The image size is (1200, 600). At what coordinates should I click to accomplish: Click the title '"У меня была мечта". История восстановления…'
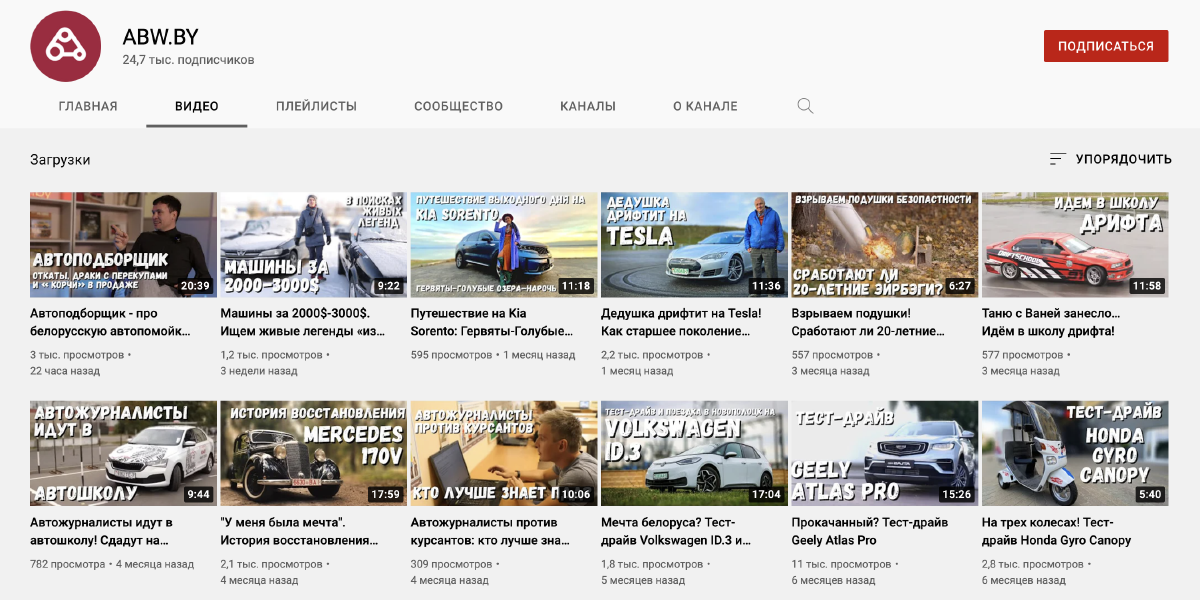coord(299,531)
